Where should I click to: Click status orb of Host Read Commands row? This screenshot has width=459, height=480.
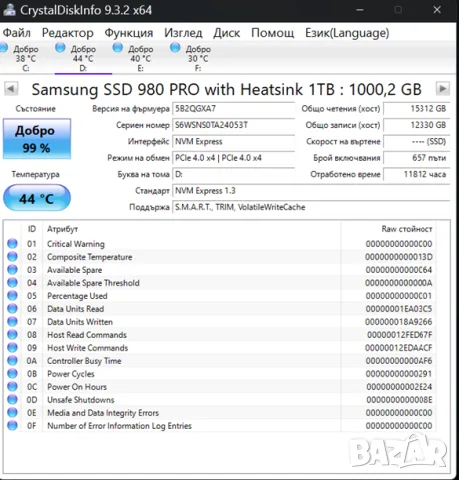pos(12,335)
